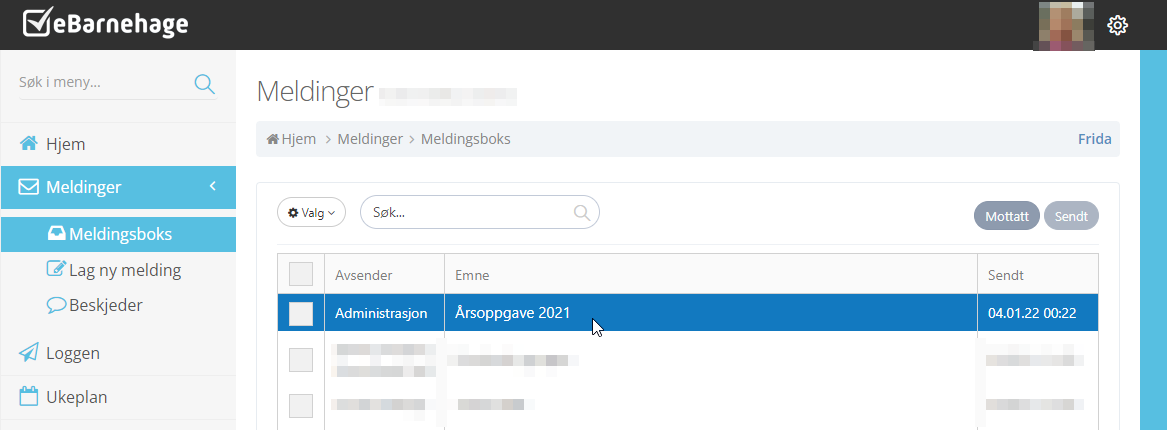Click the Ukeplan calendar icon

coord(28,396)
